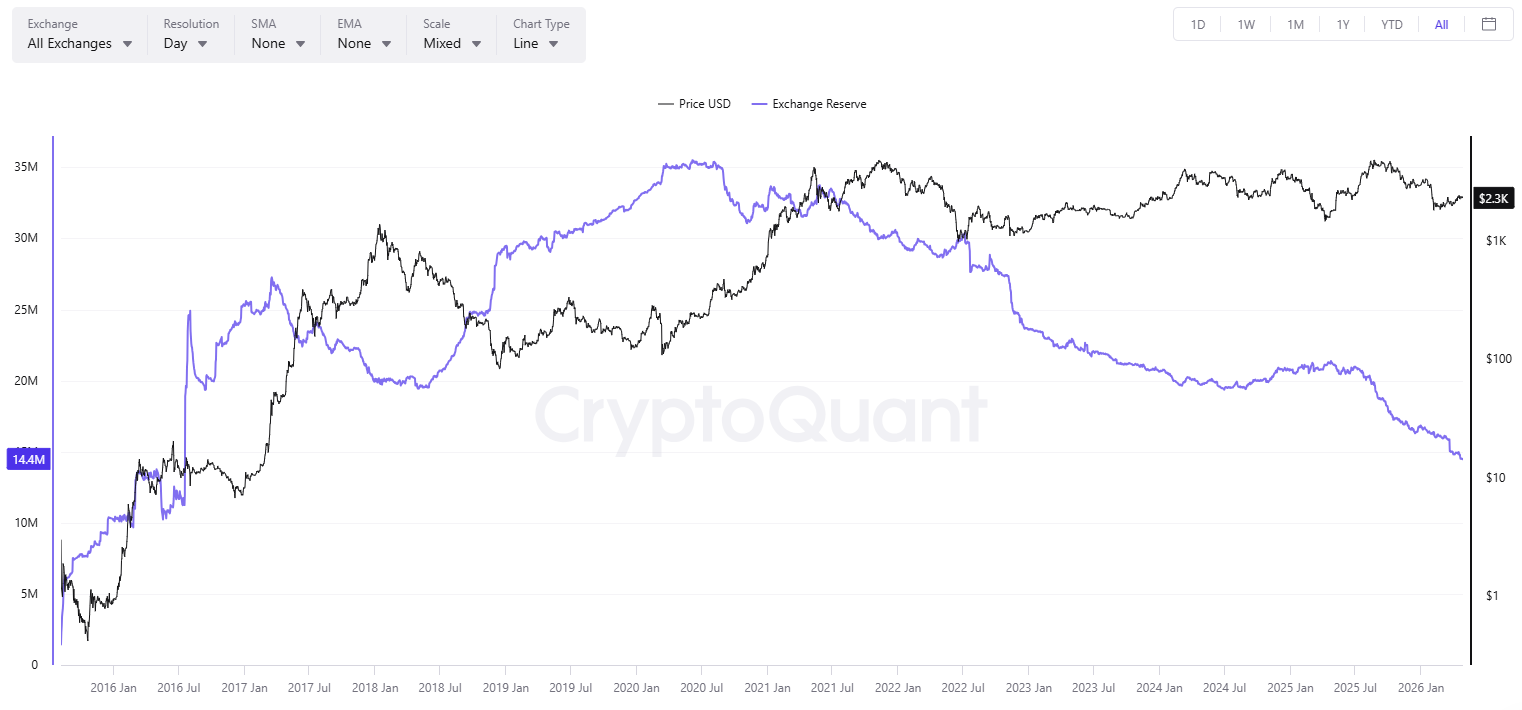
Task: Click the purple Exchange Reserve legend line marker
Action: 758,103
